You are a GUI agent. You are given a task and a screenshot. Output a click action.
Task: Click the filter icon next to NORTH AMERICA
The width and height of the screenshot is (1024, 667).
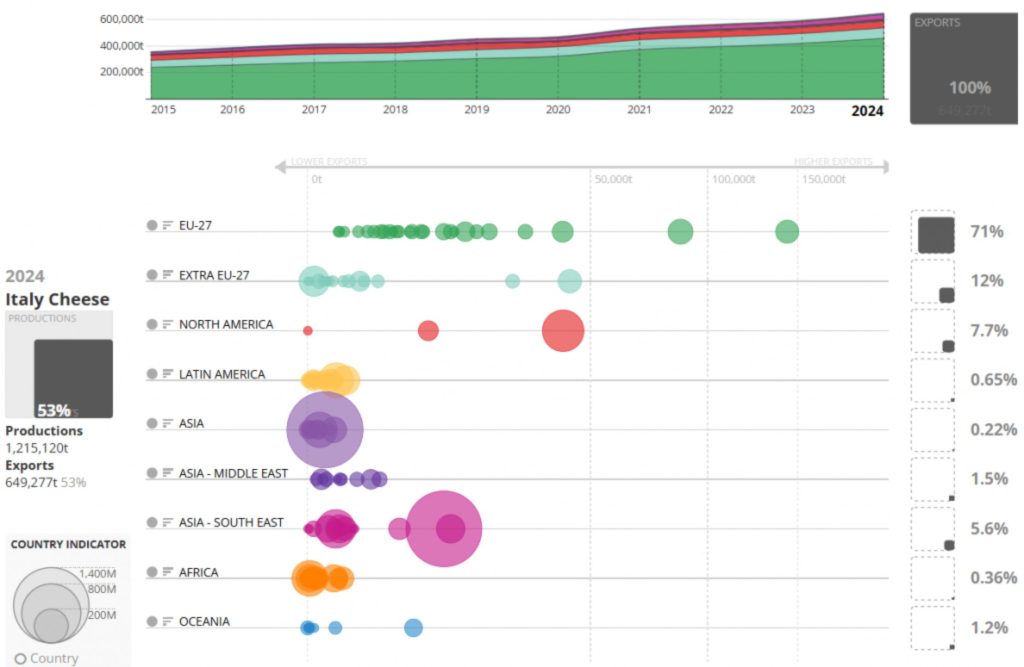point(166,324)
